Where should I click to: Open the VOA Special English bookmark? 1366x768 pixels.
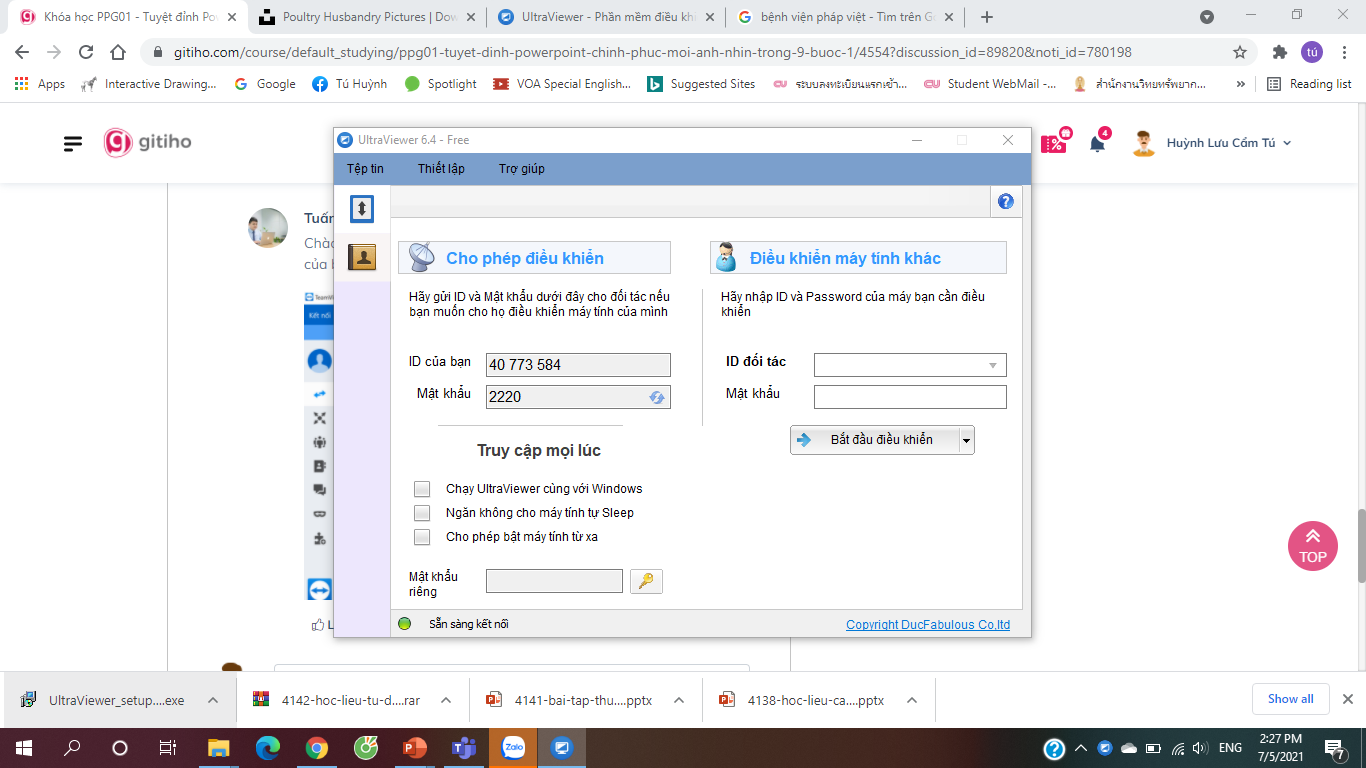coord(562,84)
